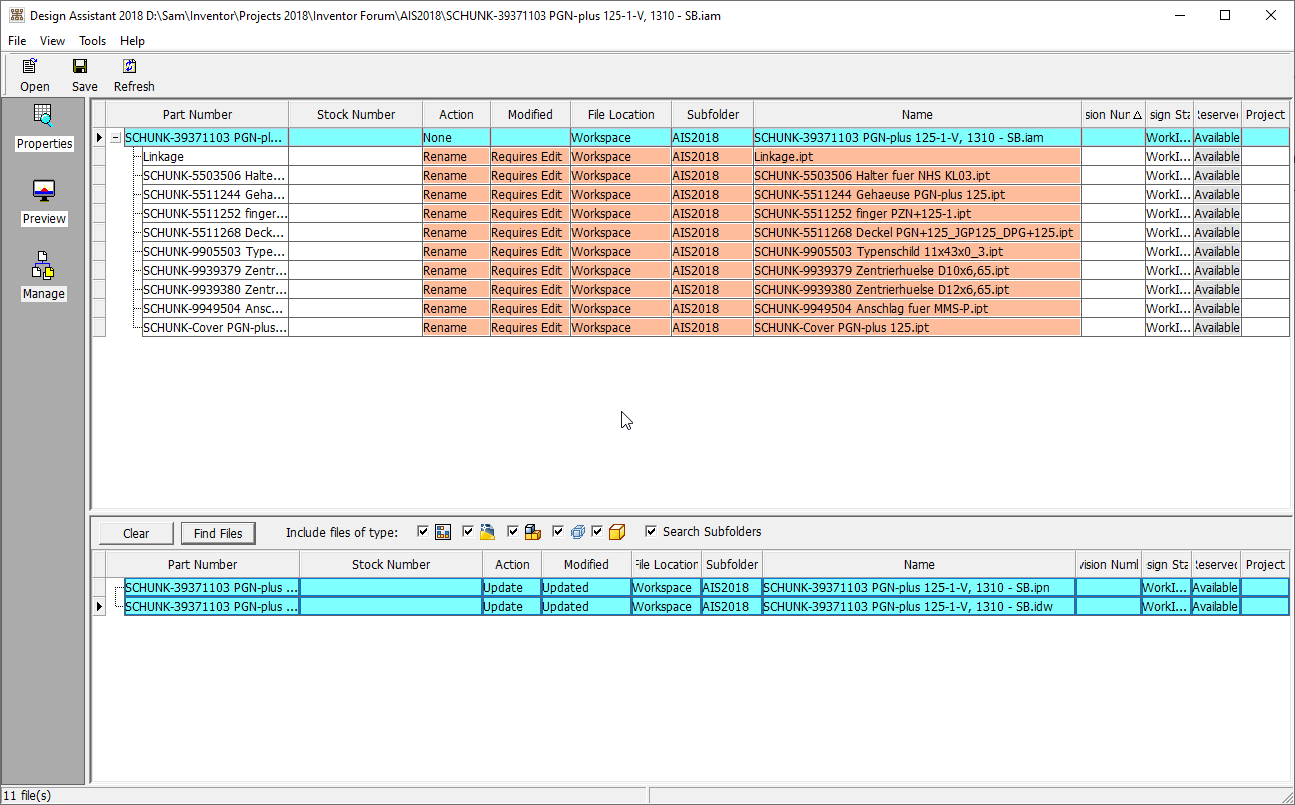1295x805 pixels.
Task: Open the Tools menu
Action: click(92, 41)
